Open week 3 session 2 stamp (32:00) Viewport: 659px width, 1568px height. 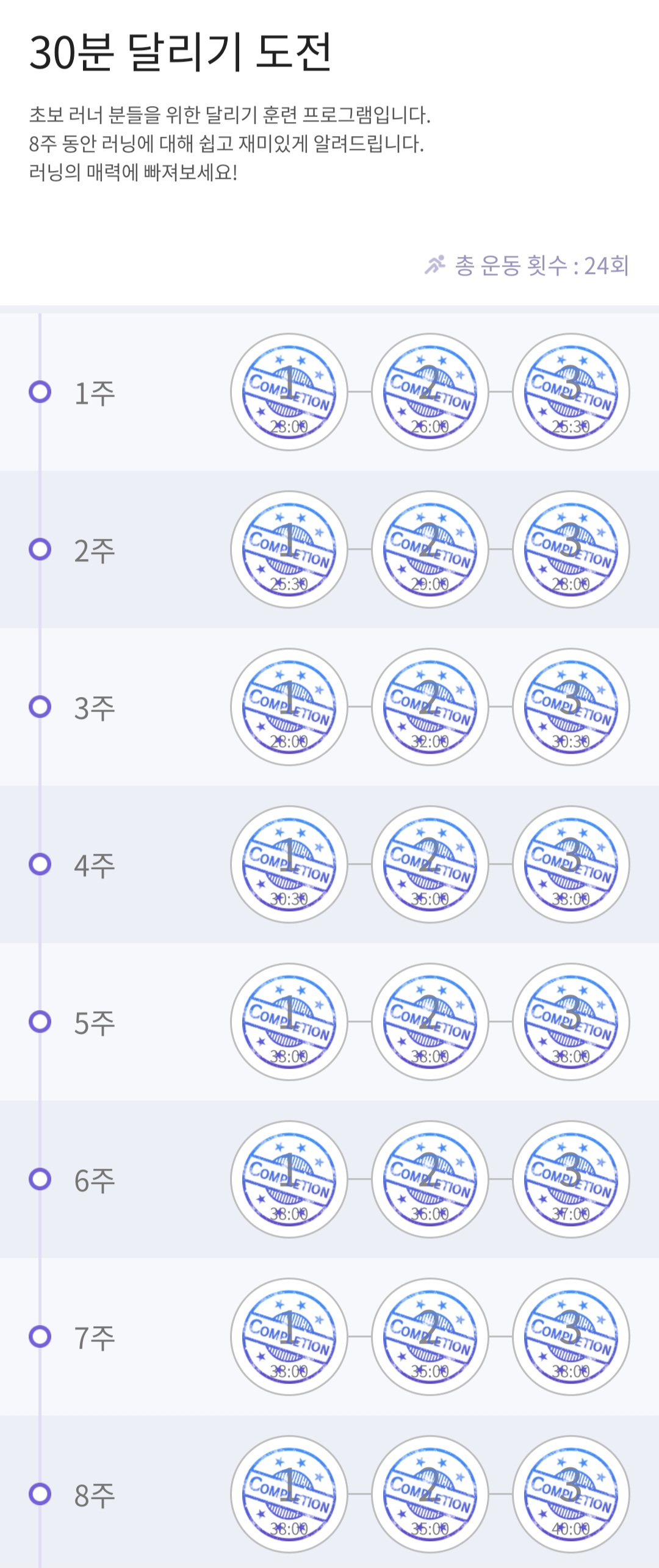(x=430, y=707)
